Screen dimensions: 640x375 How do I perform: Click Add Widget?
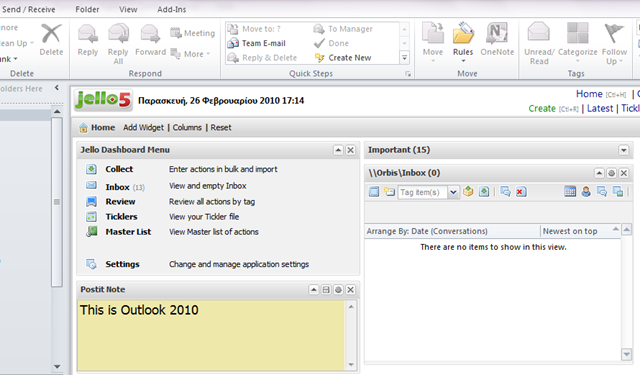pos(143,127)
